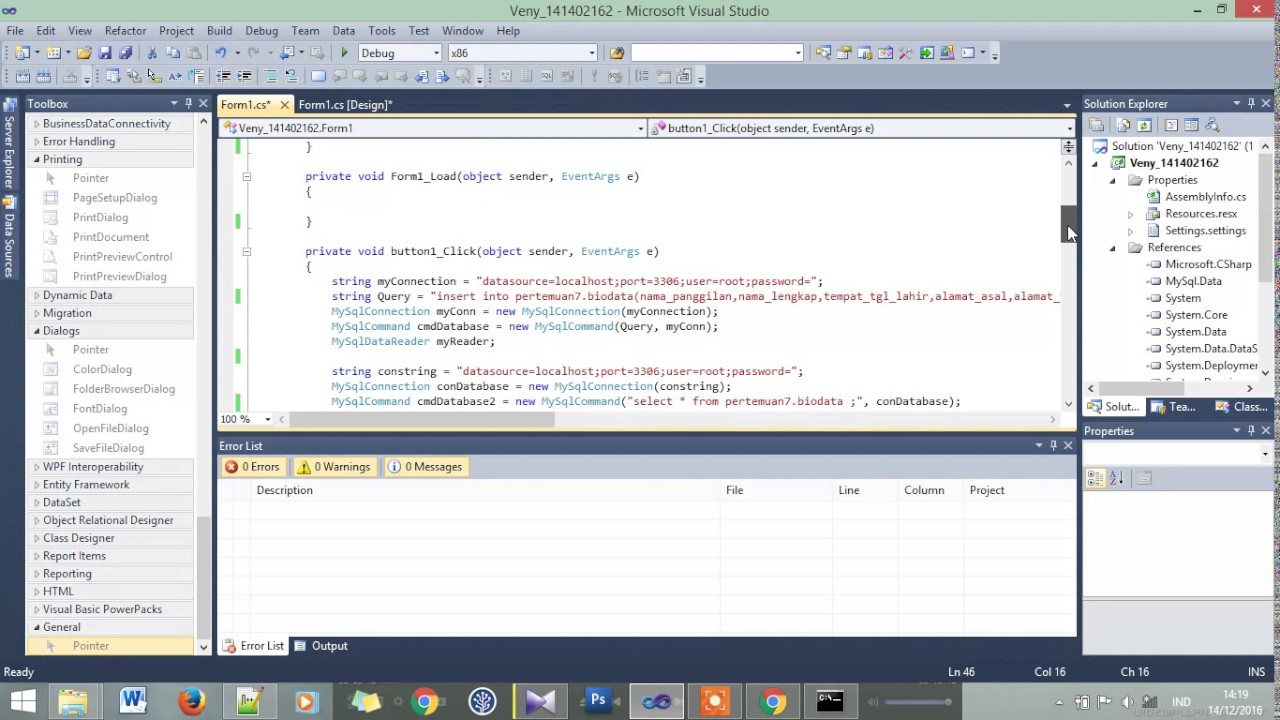This screenshot has width=1280, height=720.
Task: Toggle the 0 Messages filter
Action: click(x=425, y=467)
